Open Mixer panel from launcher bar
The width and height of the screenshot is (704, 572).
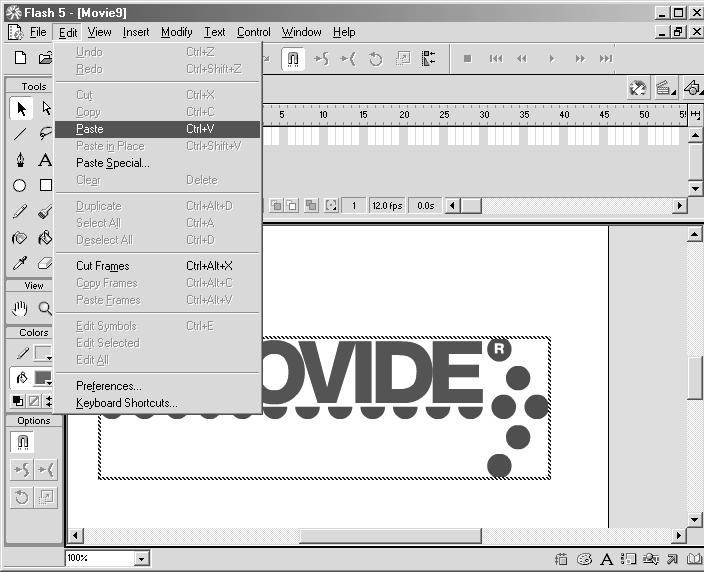click(x=584, y=559)
